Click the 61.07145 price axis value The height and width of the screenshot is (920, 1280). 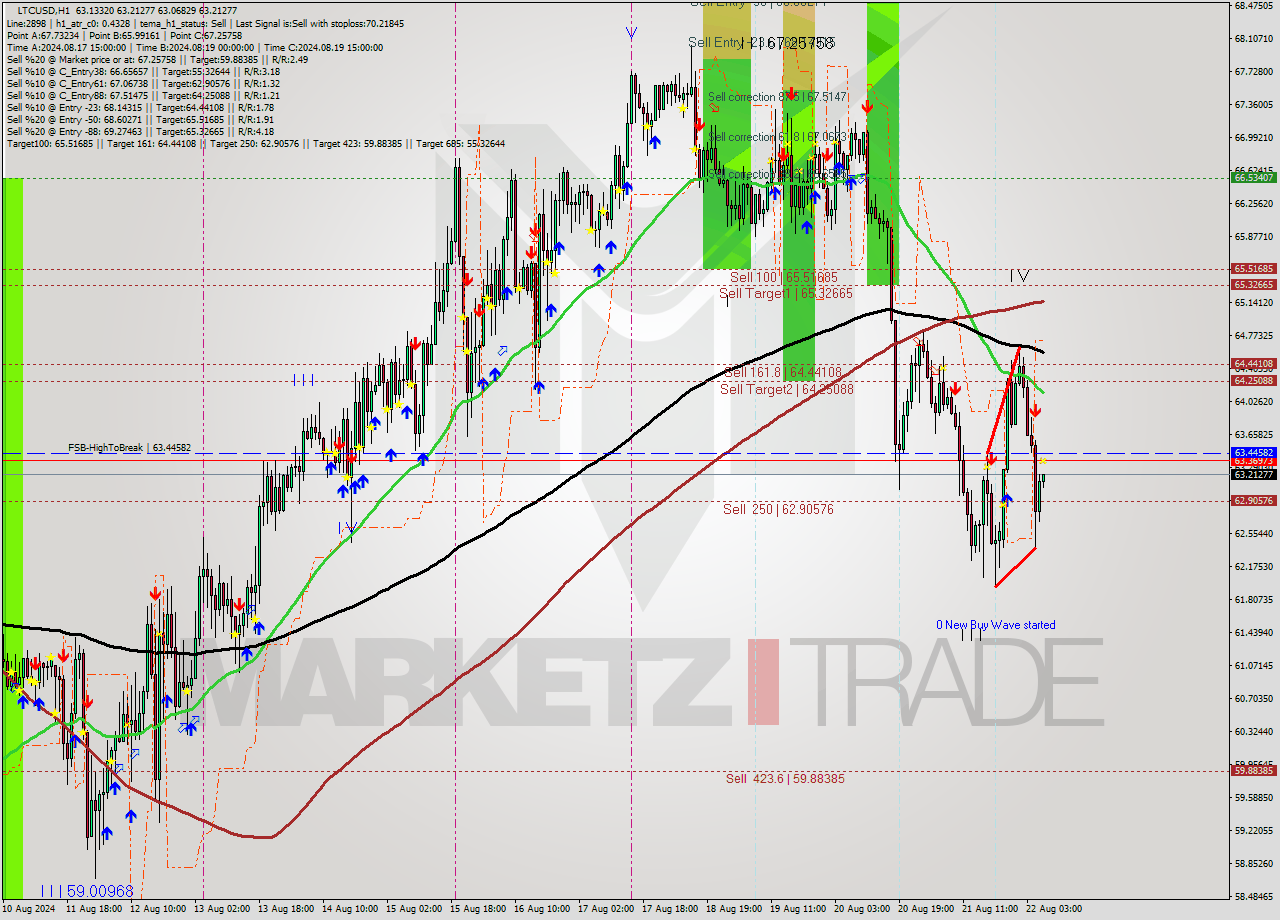point(1253,665)
